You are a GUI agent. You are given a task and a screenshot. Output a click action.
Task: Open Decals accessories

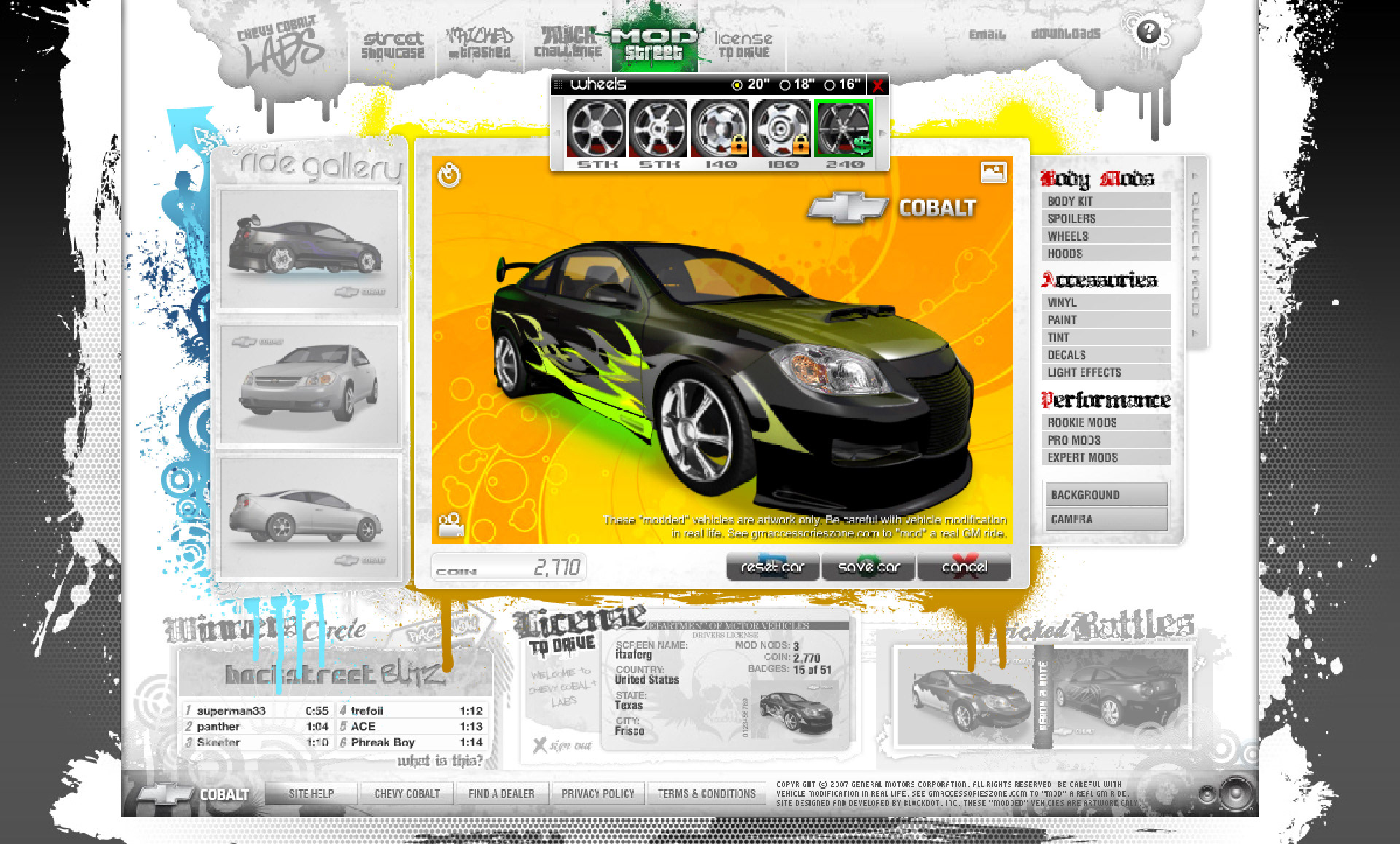[x=1105, y=355]
